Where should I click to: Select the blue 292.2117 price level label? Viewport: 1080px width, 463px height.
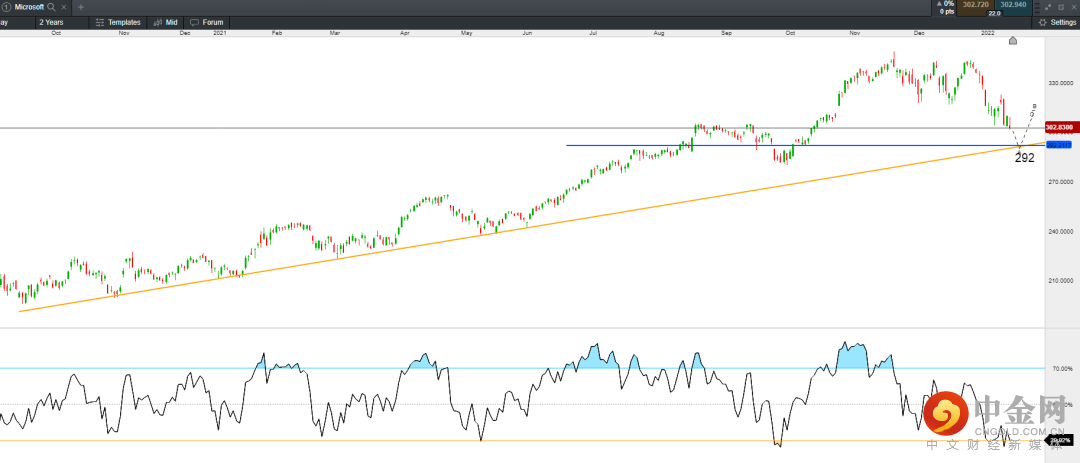coord(1058,145)
